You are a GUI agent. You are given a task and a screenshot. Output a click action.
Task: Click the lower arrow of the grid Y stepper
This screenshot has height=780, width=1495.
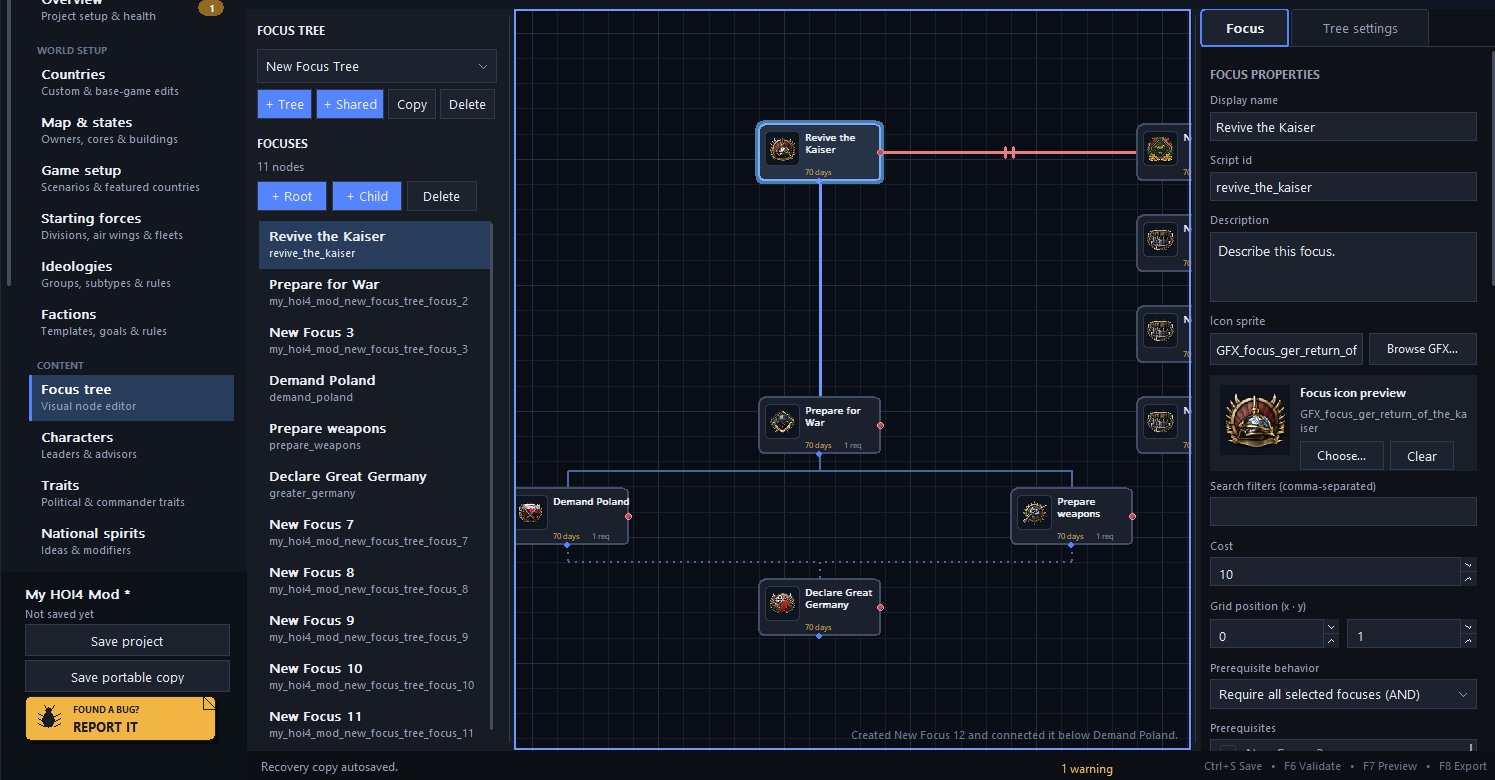[x=1468, y=641]
